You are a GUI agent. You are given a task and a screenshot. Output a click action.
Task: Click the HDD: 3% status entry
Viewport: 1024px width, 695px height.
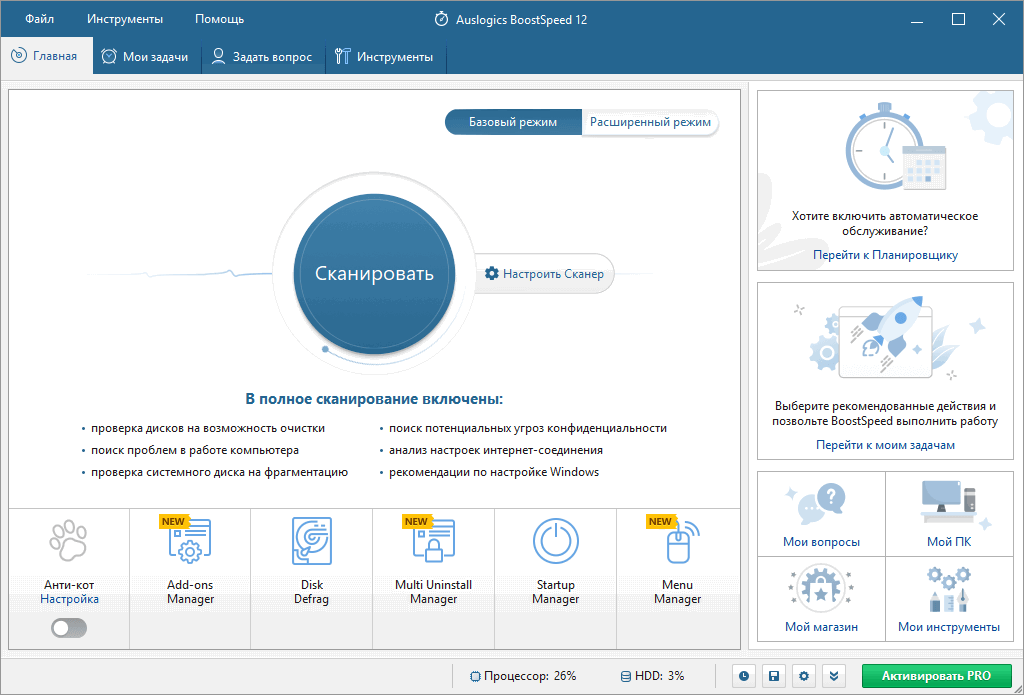pyautogui.click(x=652, y=677)
